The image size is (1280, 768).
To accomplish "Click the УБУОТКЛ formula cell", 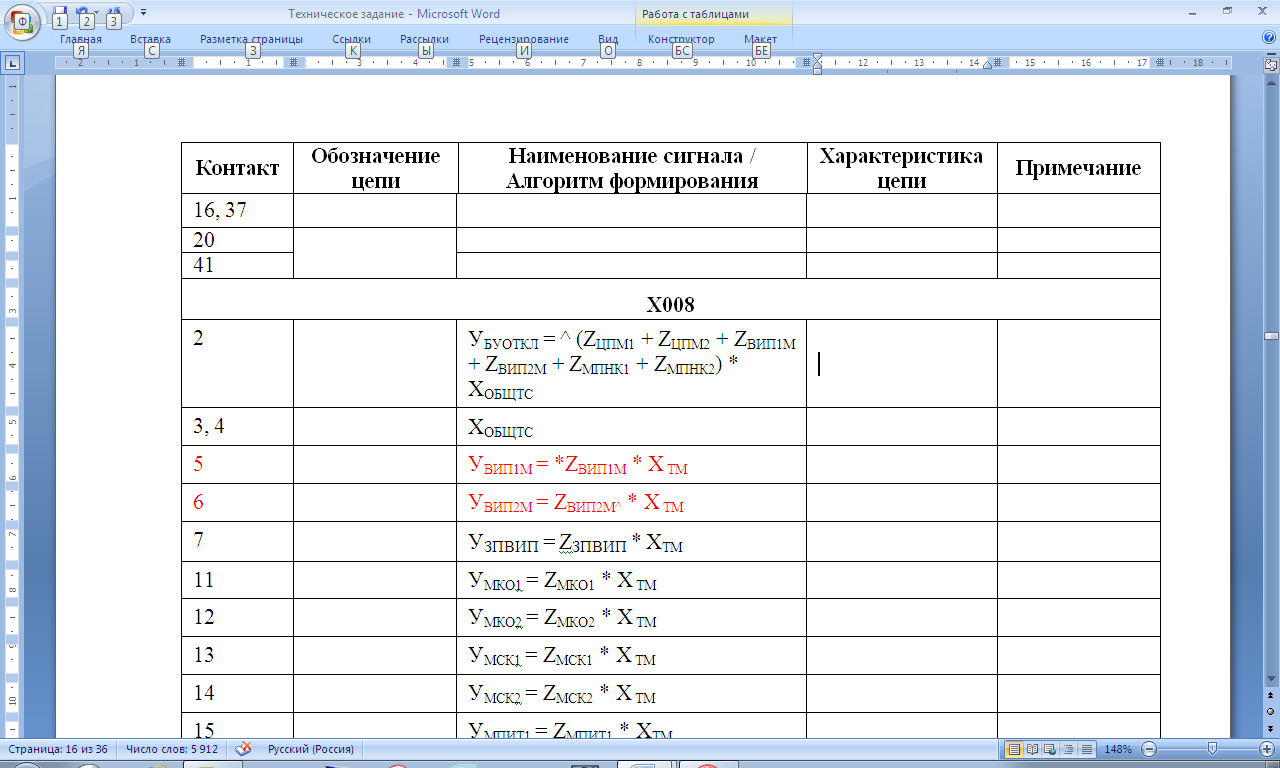I will pyautogui.click(x=632, y=364).
